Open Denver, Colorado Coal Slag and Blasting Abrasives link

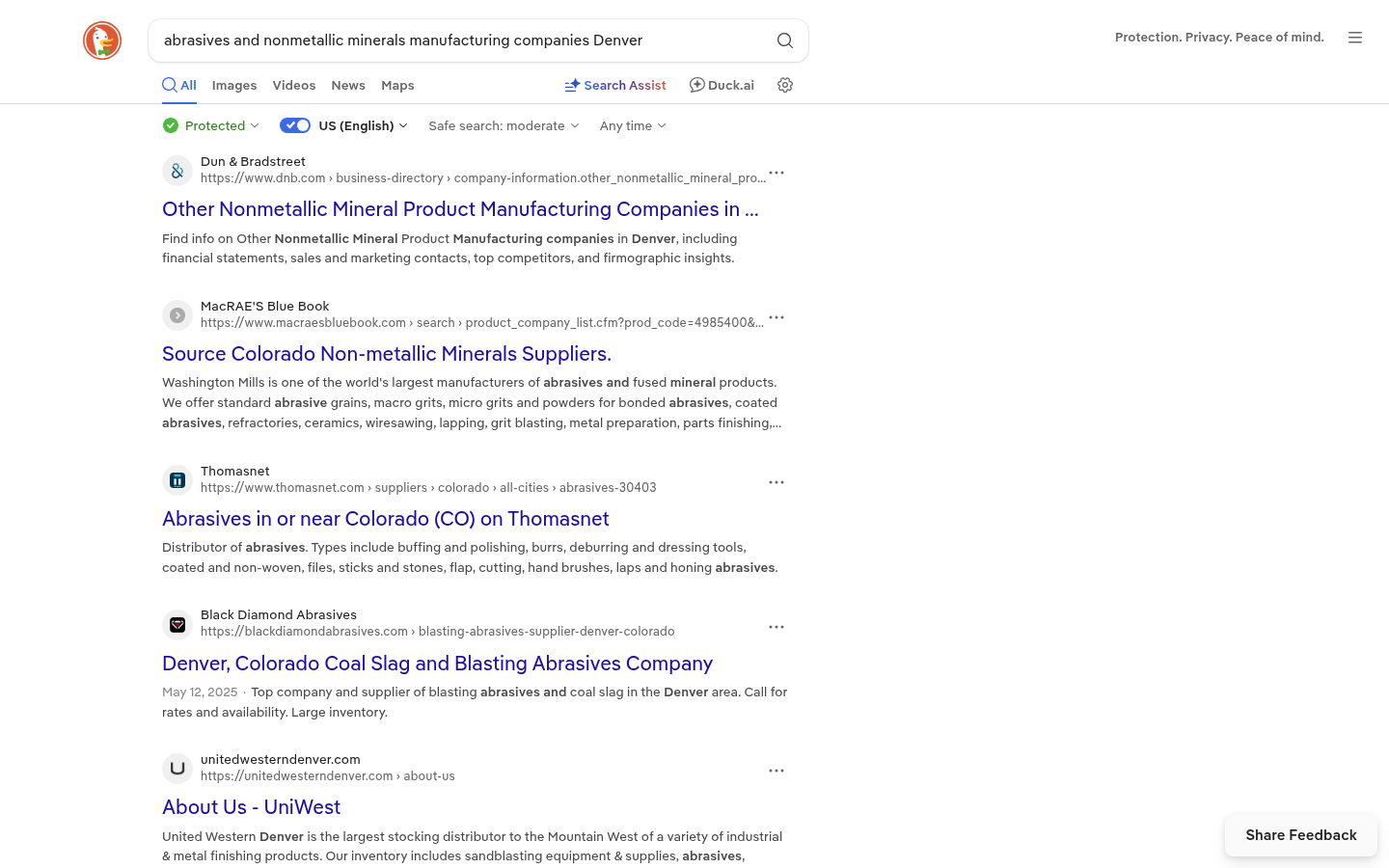(437, 664)
